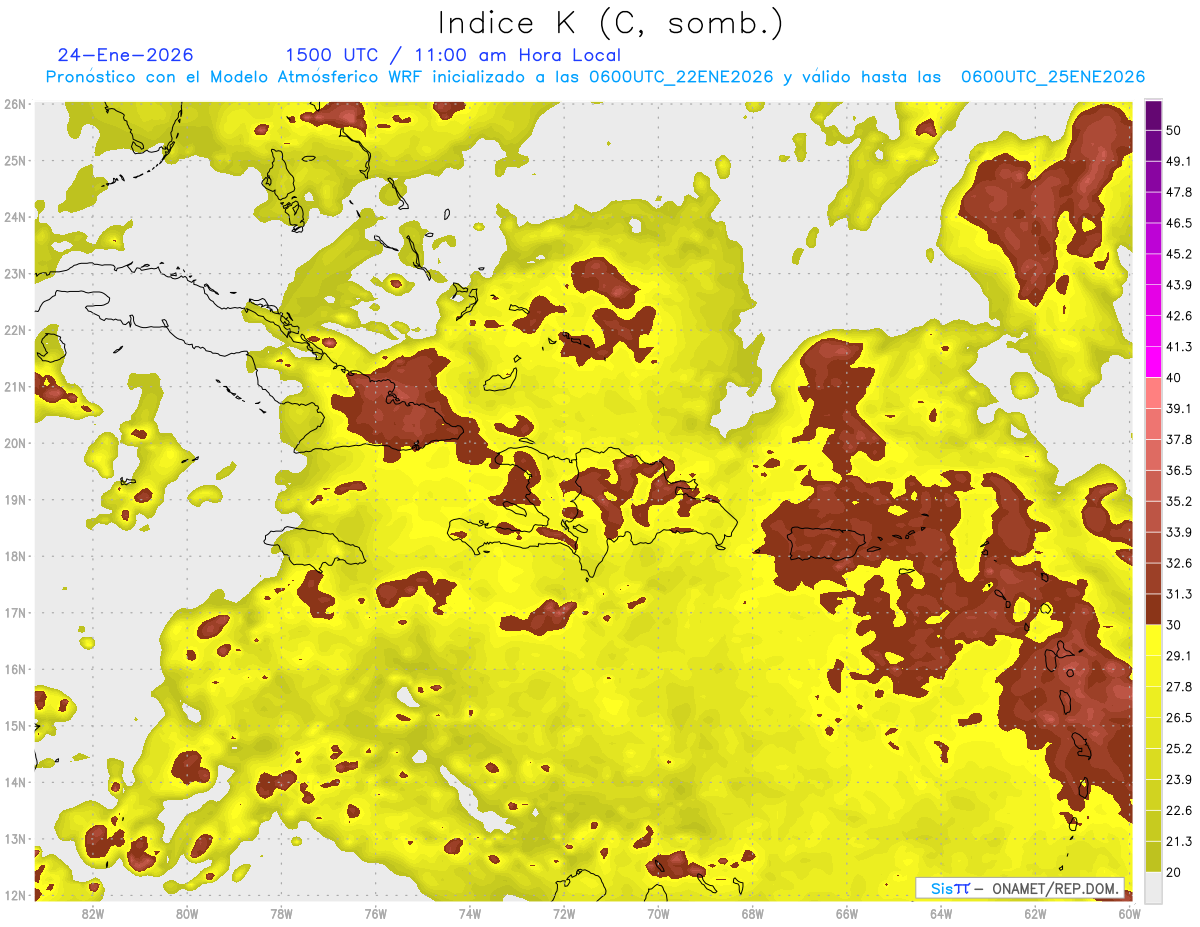Click the "40" color scale label
This screenshot has height=927, width=1200.
[x=1175, y=378]
